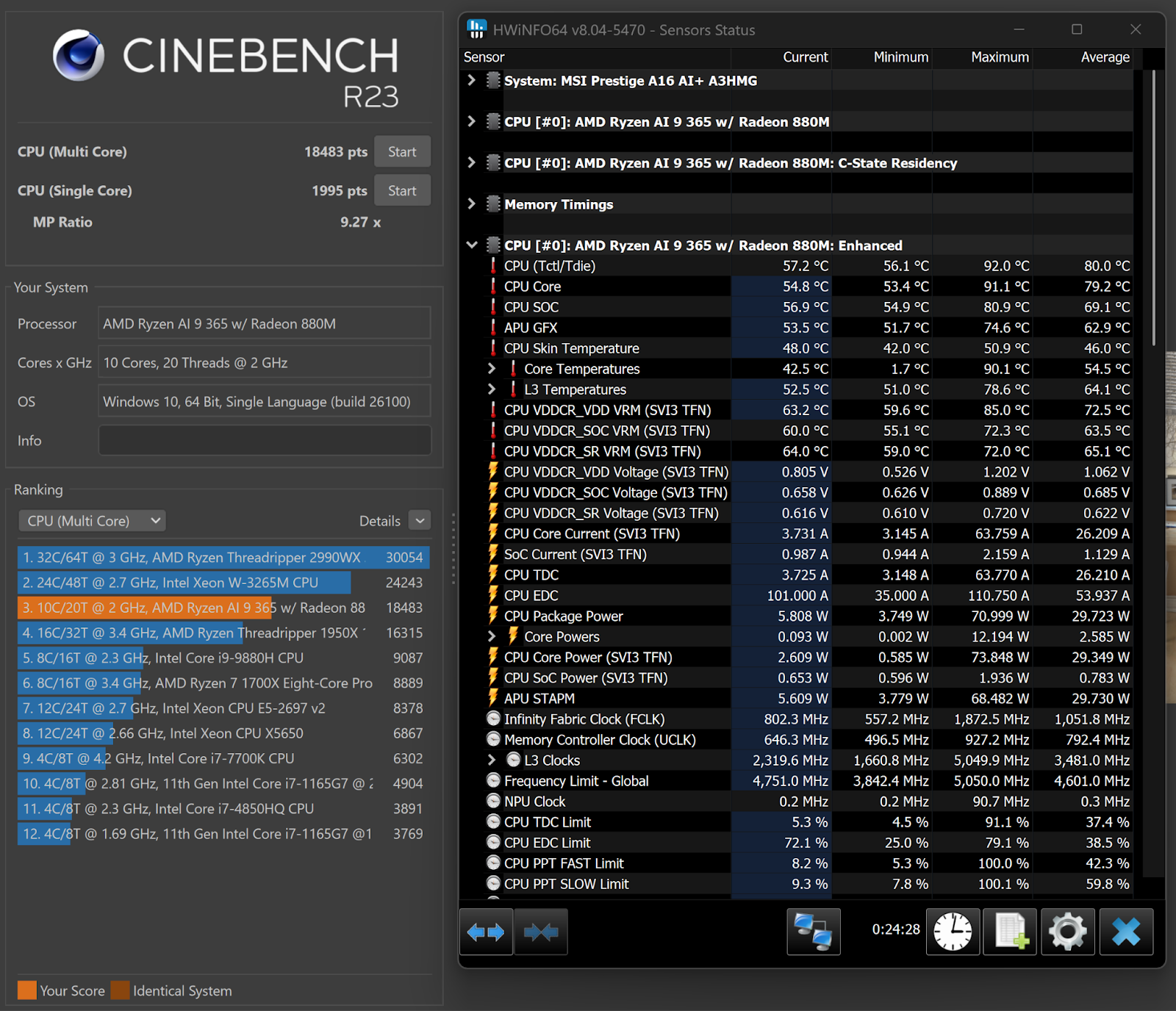
Task: Click the collapse columns arrows button
Action: tap(541, 932)
